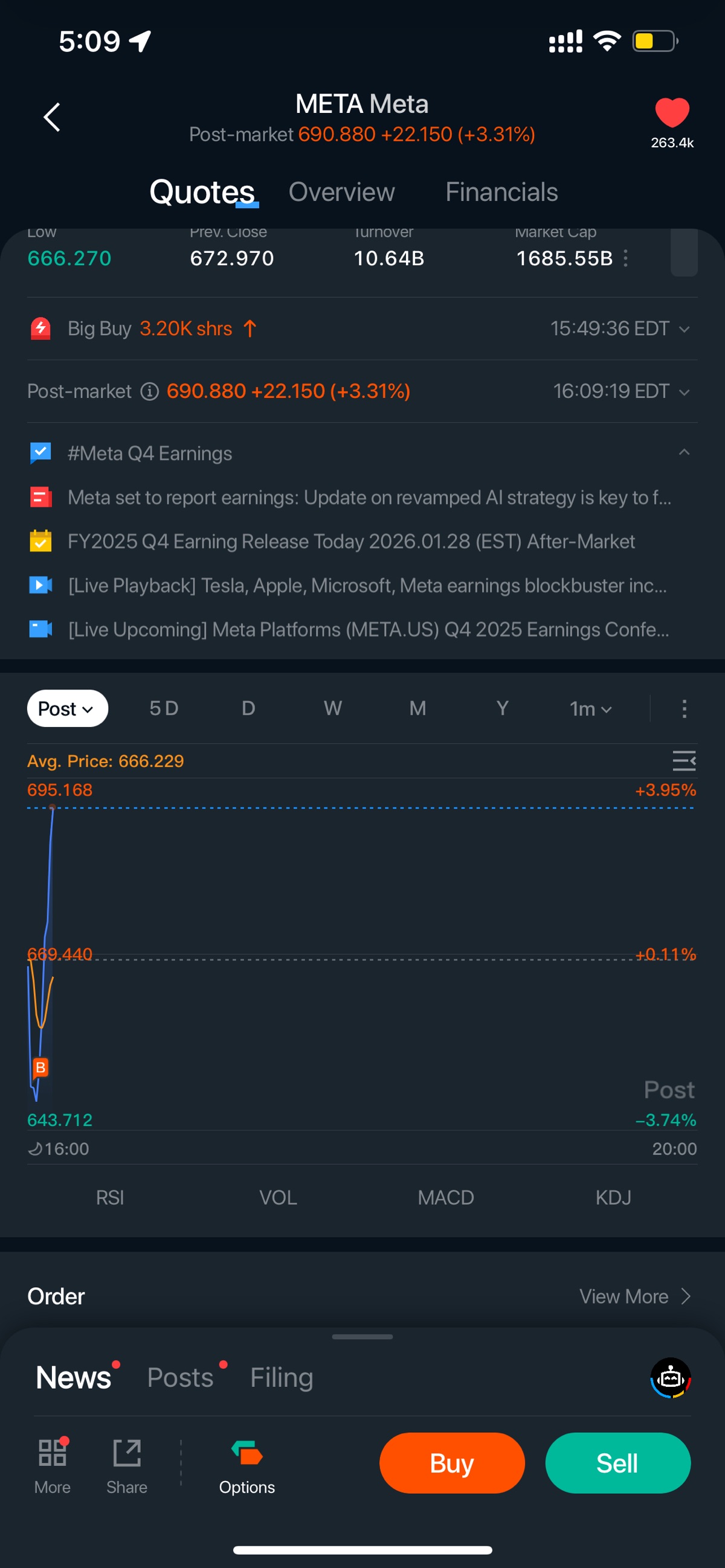Expand the Big Buy time chevron
This screenshot has width=725, height=1568.
click(x=684, y=329)
